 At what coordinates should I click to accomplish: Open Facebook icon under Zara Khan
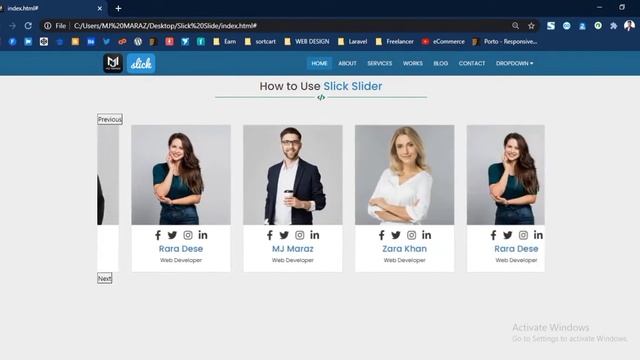point(382,235)
